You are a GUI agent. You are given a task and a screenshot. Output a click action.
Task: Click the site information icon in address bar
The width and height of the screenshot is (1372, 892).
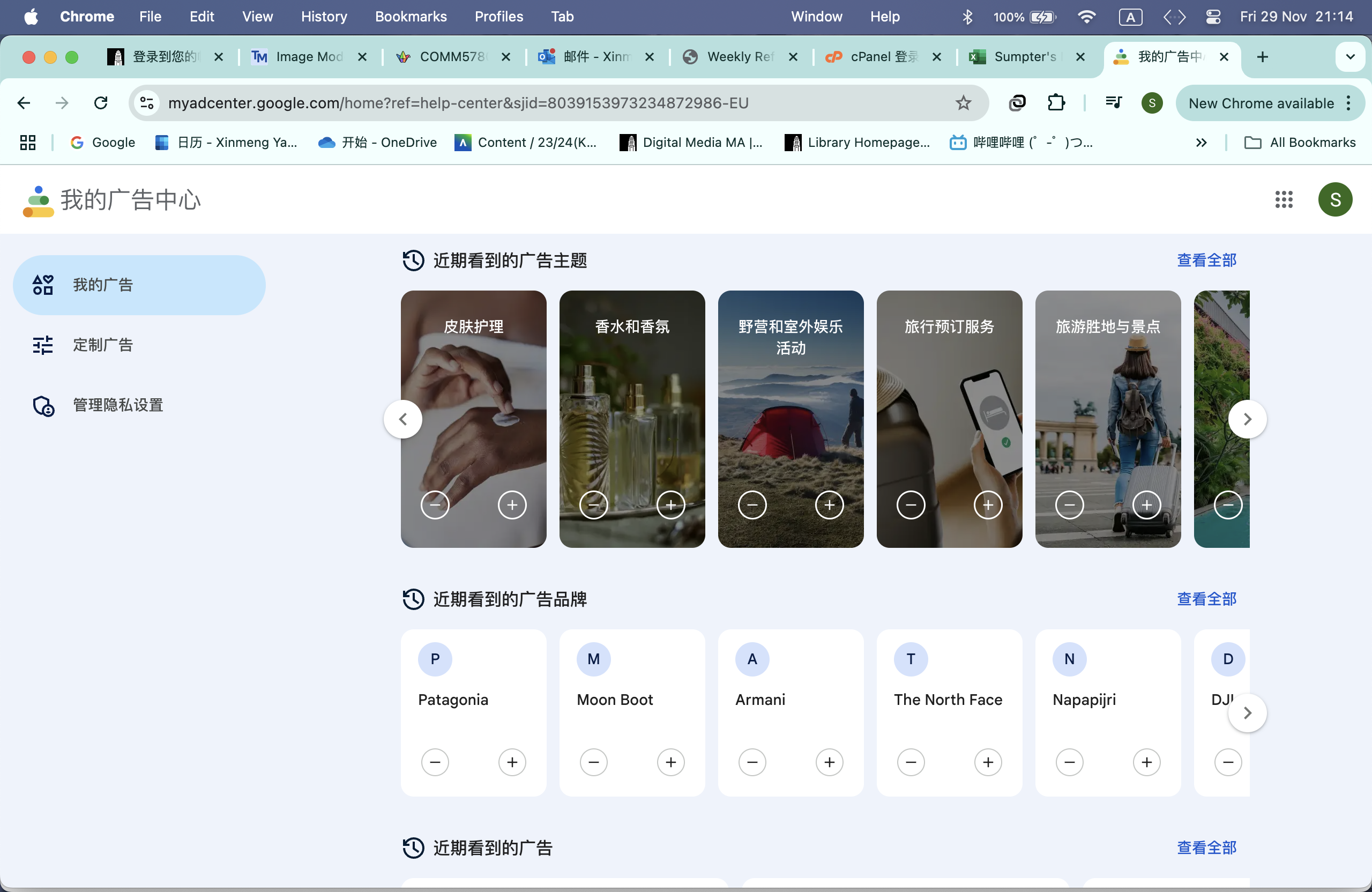point(147,103)
